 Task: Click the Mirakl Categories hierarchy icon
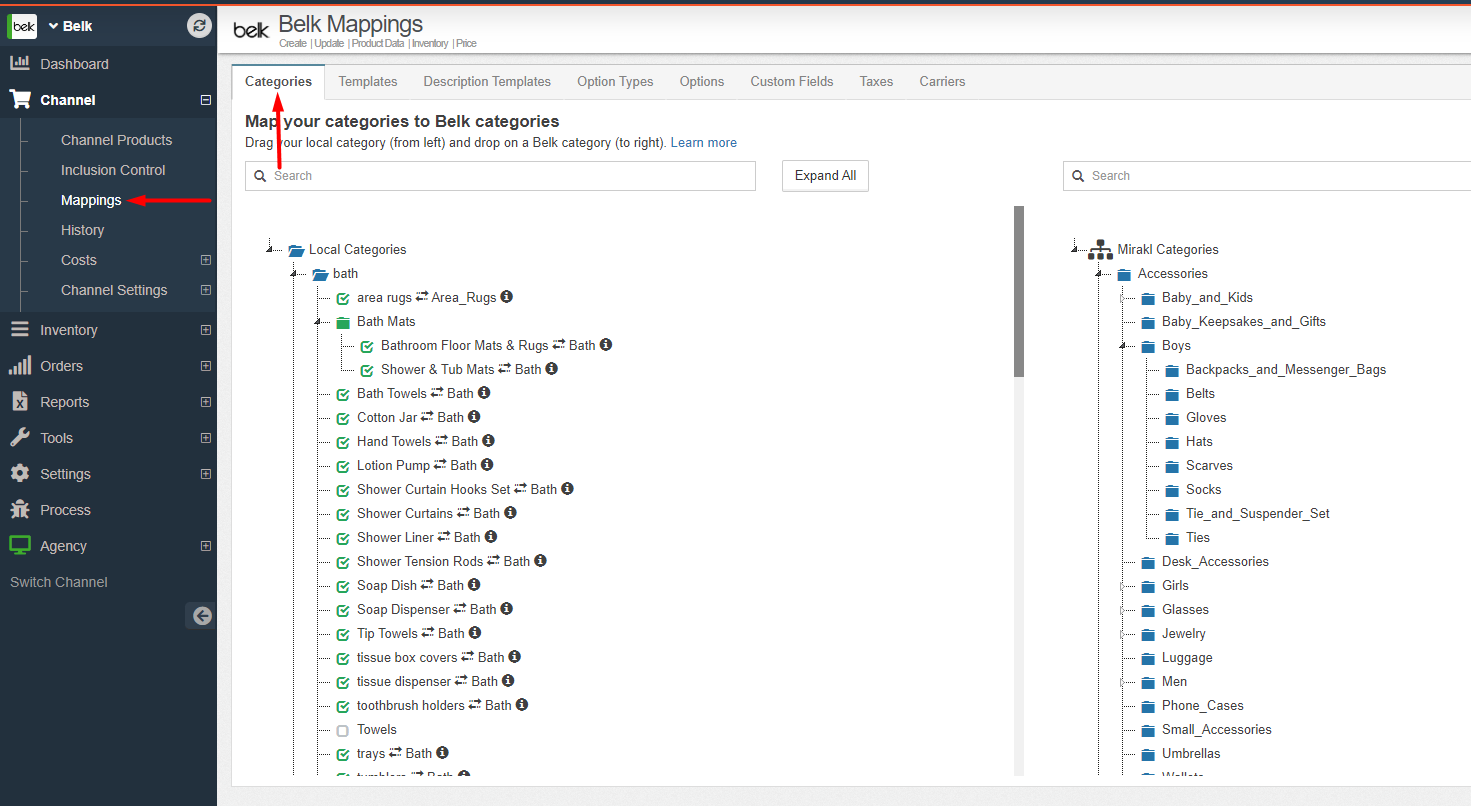[1100, 250]
